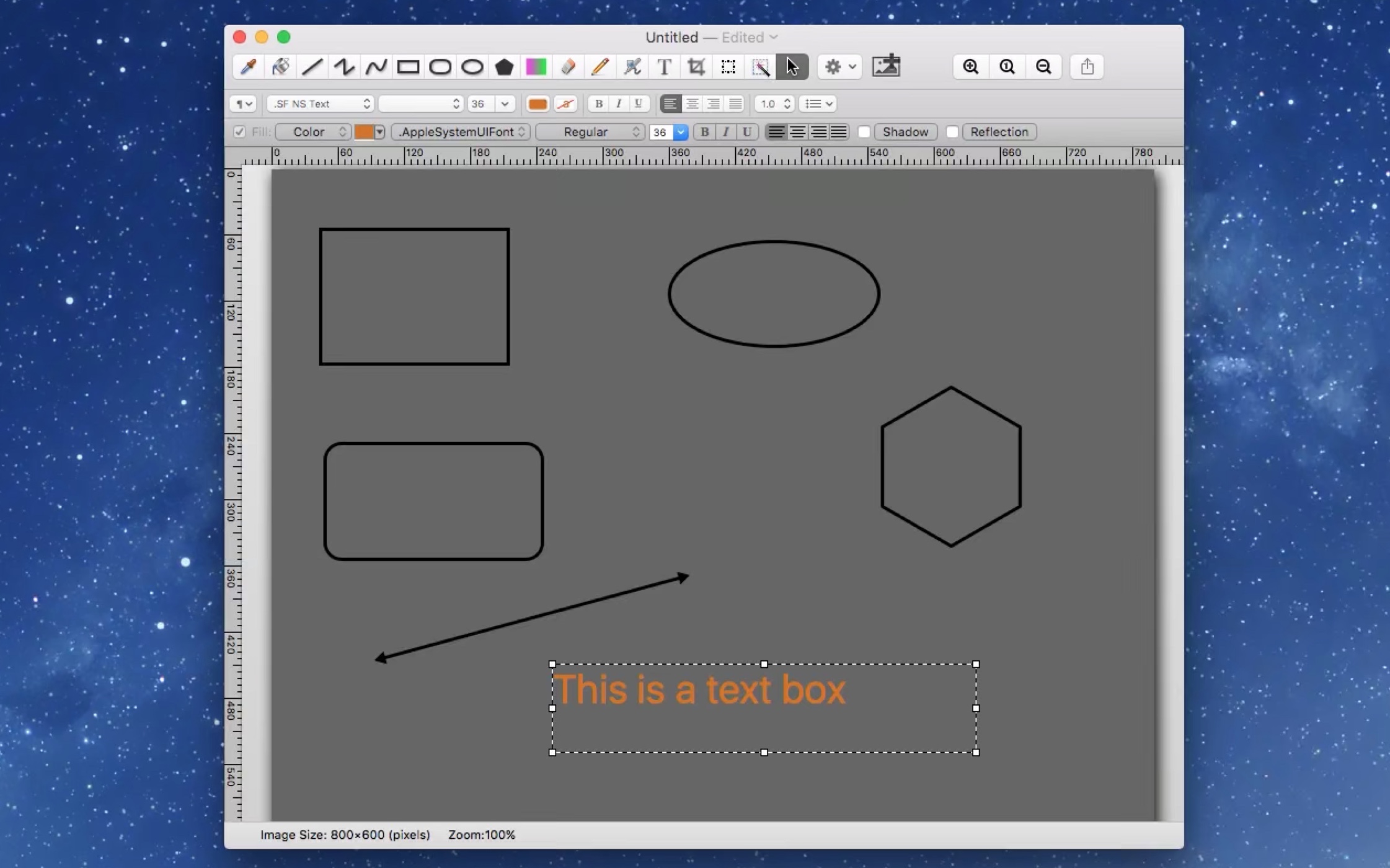
Task: Toggle the Fill checkbox
Action: pyautogui.click(x=239, y=132)
